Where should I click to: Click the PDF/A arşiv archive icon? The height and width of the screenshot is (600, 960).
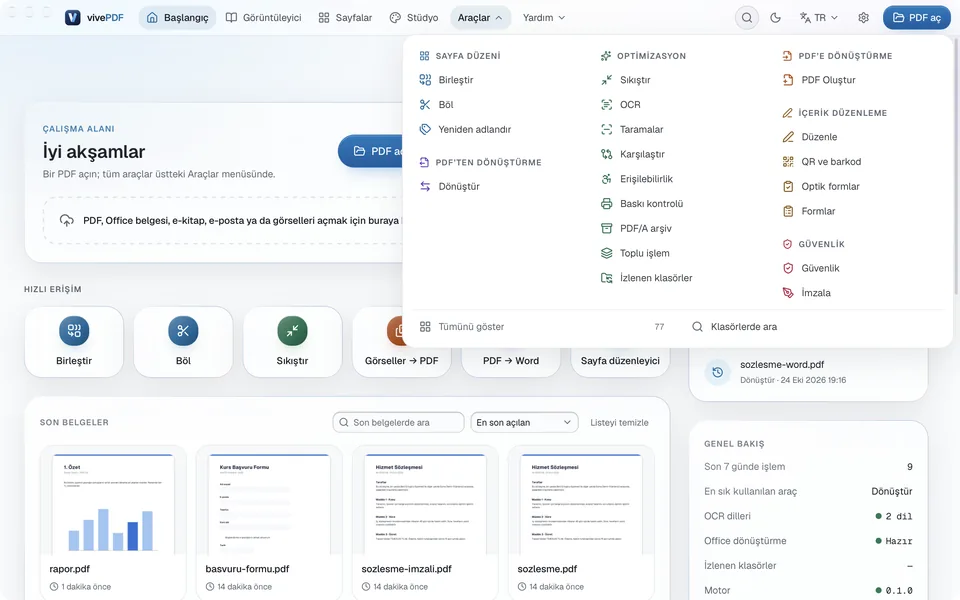(606, 228)
